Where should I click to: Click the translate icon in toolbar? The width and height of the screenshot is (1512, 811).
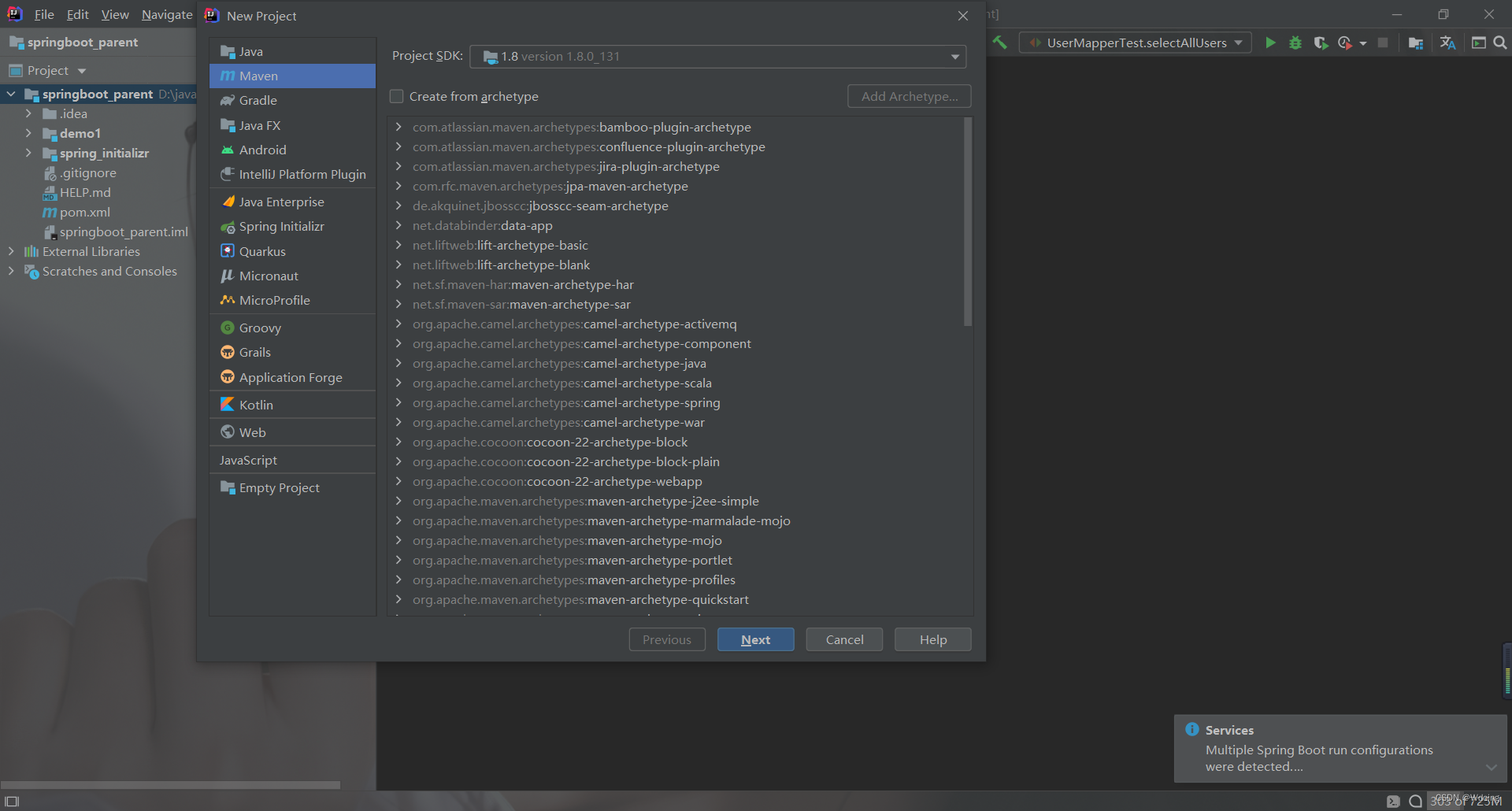point(1447,43)
